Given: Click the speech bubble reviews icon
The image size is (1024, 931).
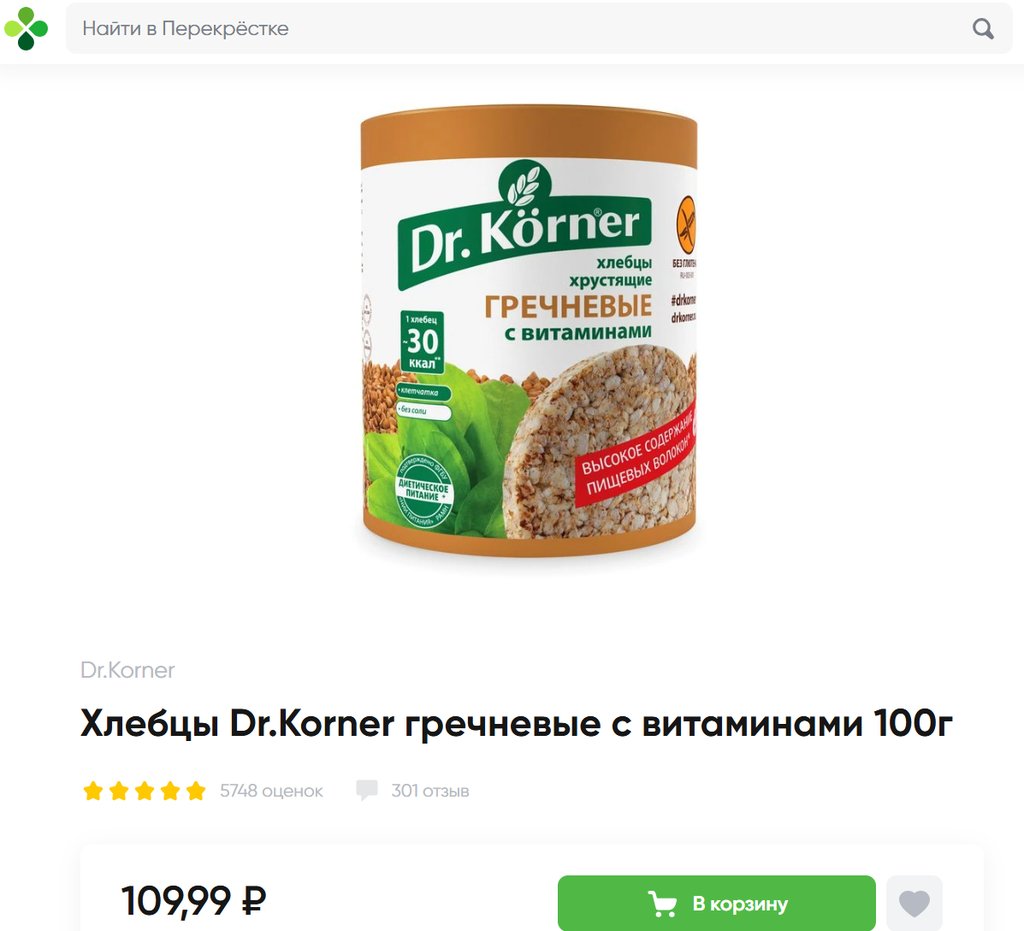Looking at the screenshot, I should point(366,790).
